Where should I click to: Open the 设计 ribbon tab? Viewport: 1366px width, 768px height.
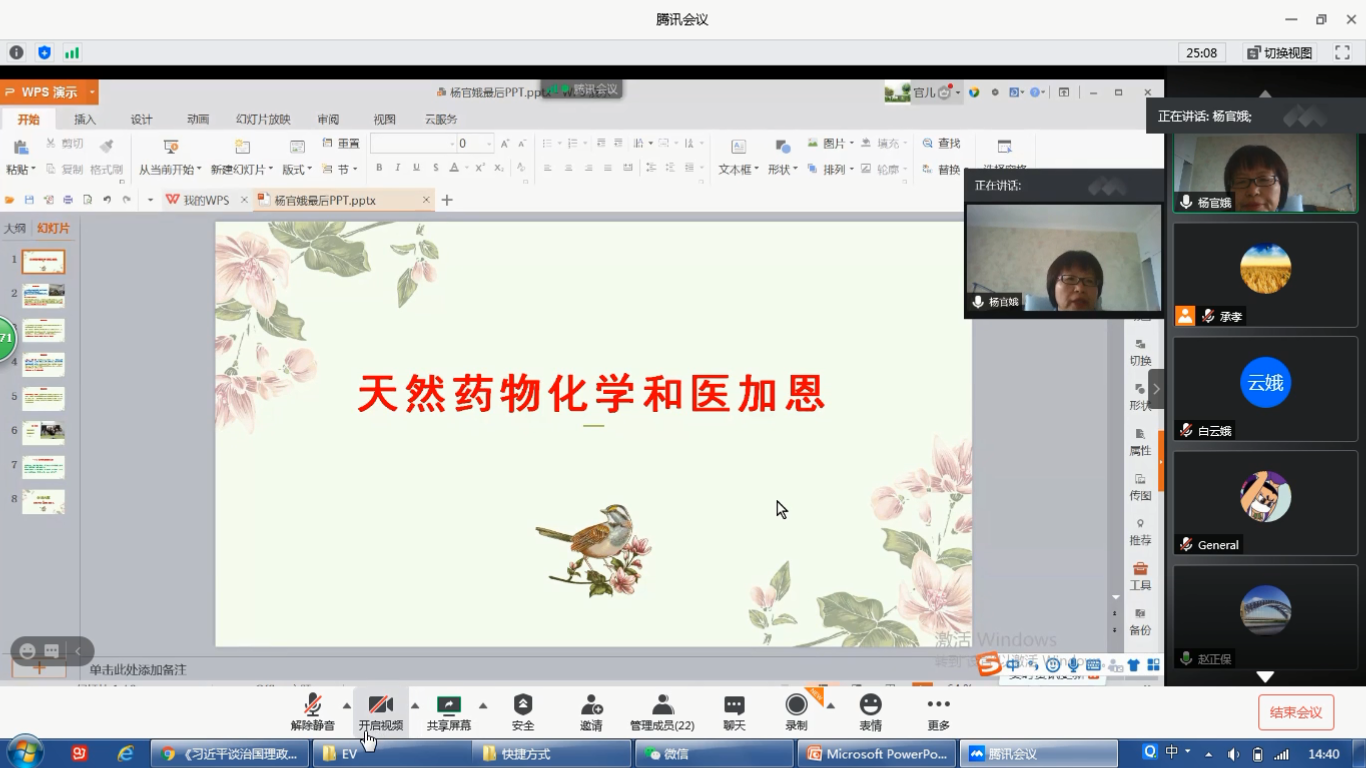[x=142, y=119]
